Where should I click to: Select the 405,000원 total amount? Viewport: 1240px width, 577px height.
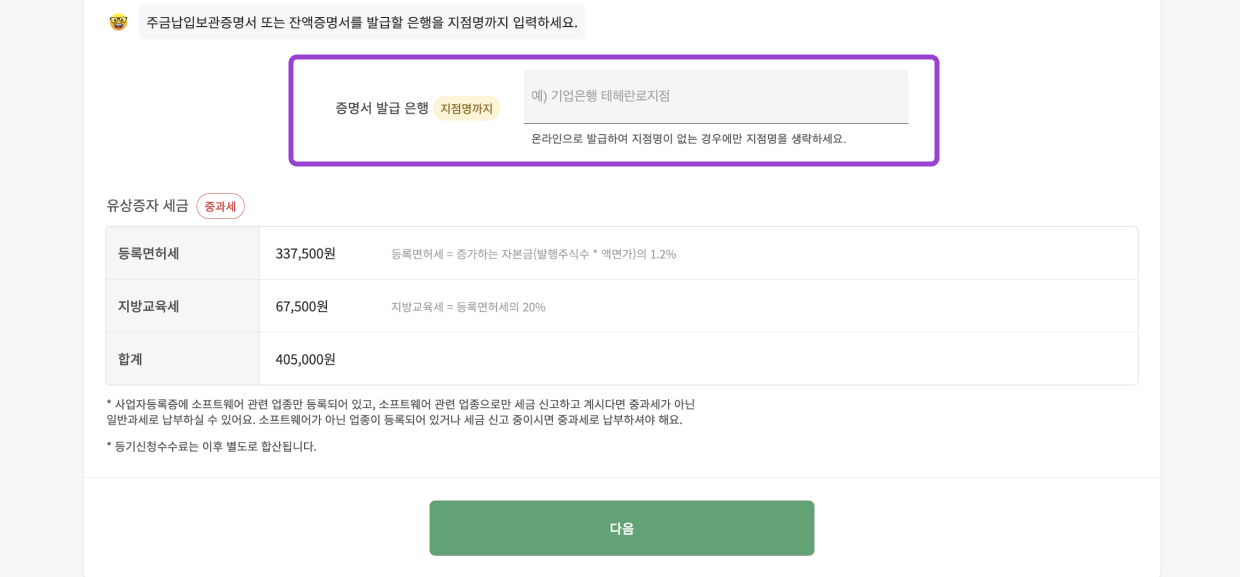[x=305, y=359]
